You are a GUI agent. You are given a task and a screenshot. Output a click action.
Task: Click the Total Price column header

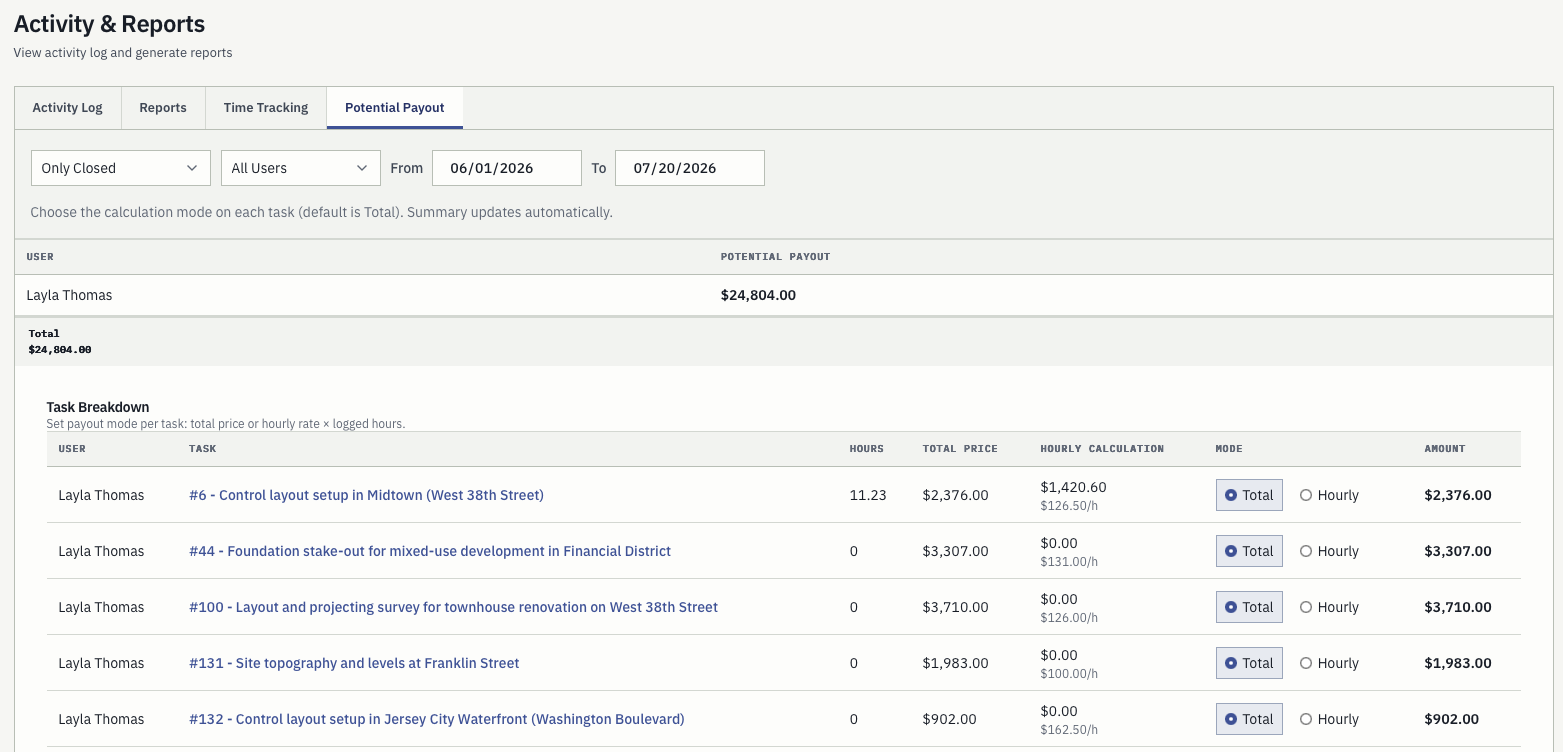point(960,449)
